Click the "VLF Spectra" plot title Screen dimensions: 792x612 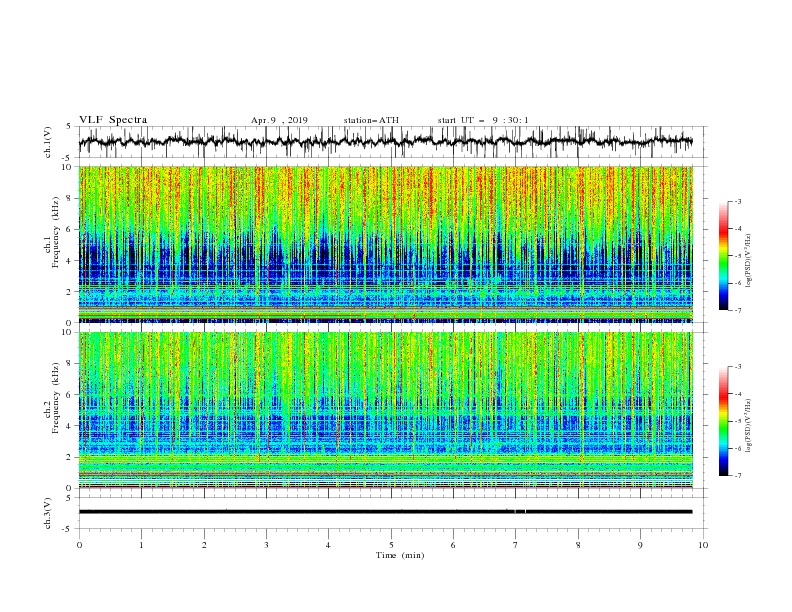click(113, 120)
